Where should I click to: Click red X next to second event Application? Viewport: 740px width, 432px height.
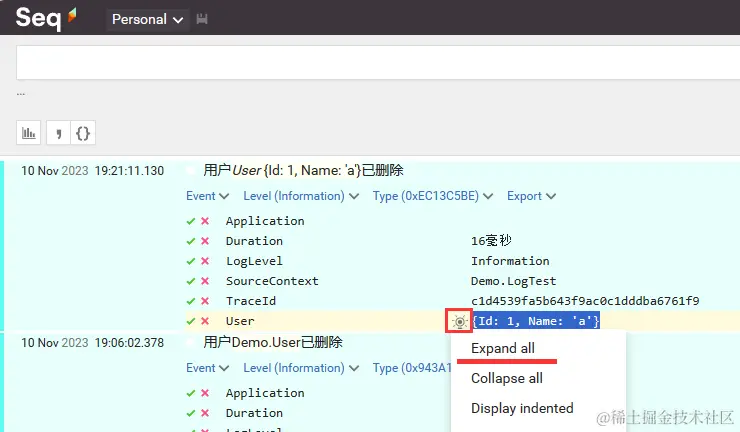(205, 393)
